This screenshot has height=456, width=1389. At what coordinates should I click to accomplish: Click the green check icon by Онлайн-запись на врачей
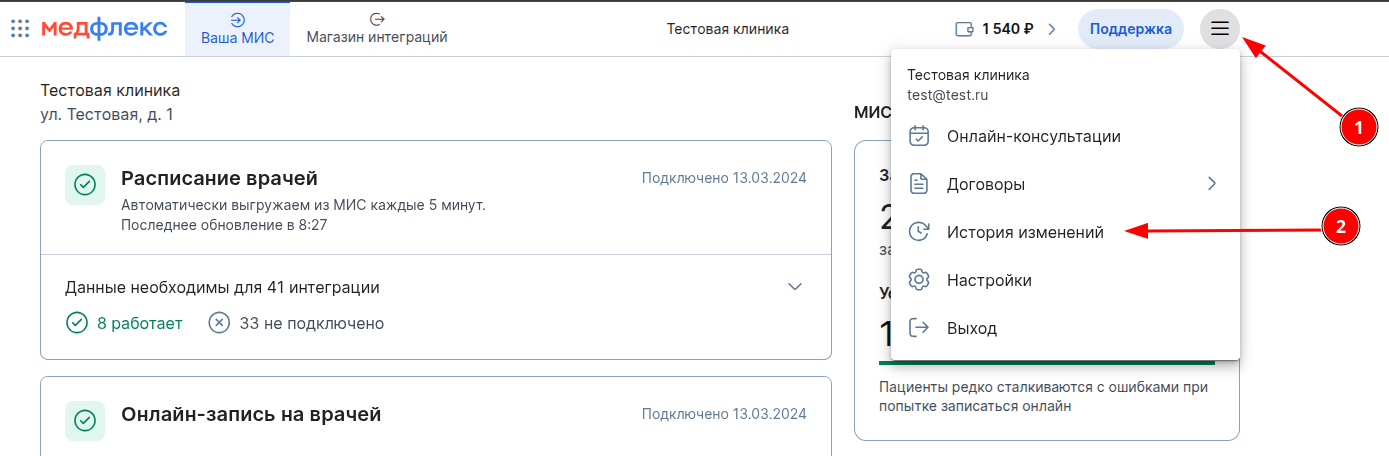point(85,420)
